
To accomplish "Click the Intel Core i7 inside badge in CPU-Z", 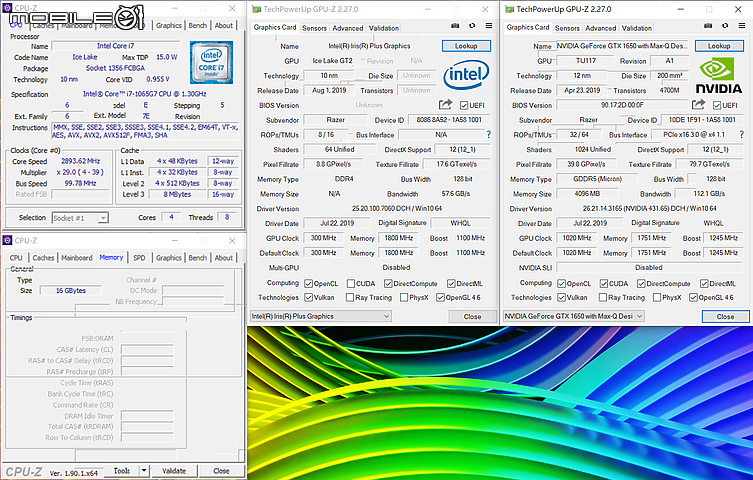I will [211, 62].
